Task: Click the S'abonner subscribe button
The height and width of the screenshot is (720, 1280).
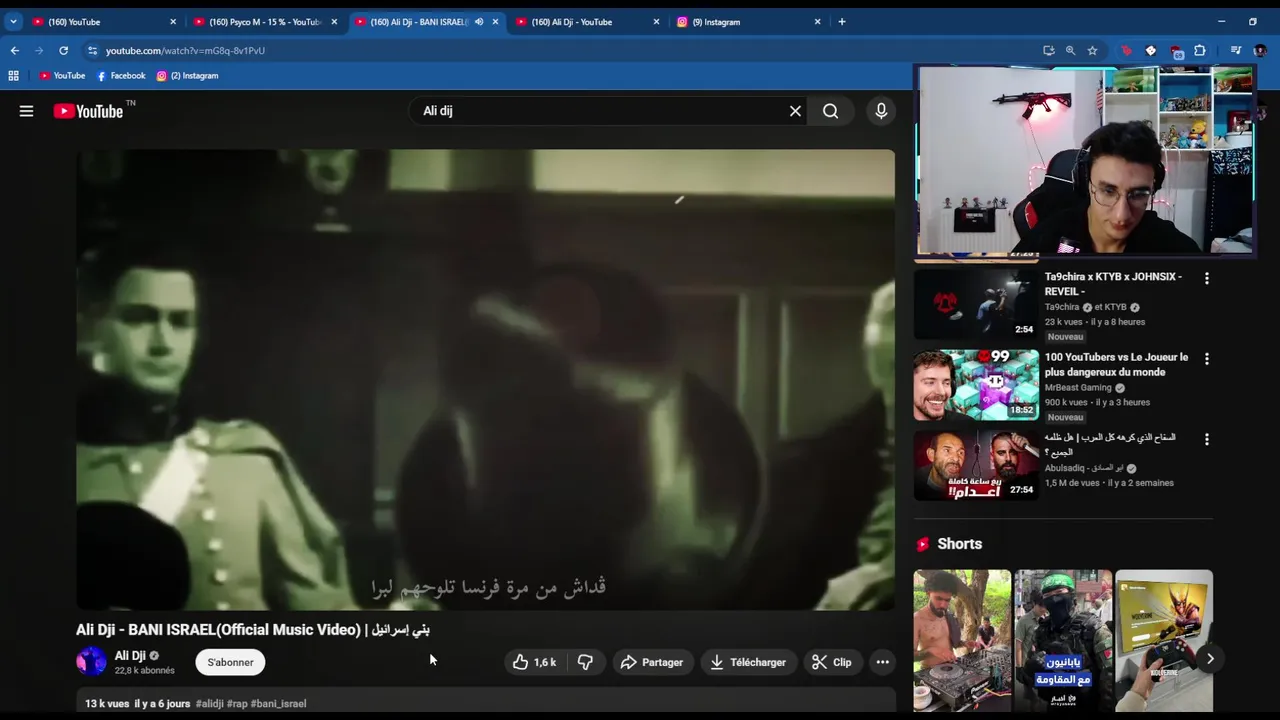Action: coord(230,662)
